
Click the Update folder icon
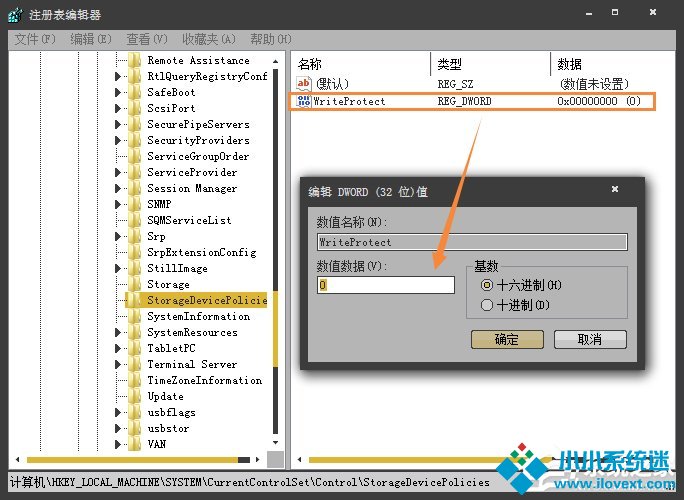click(x=135, y=396)
